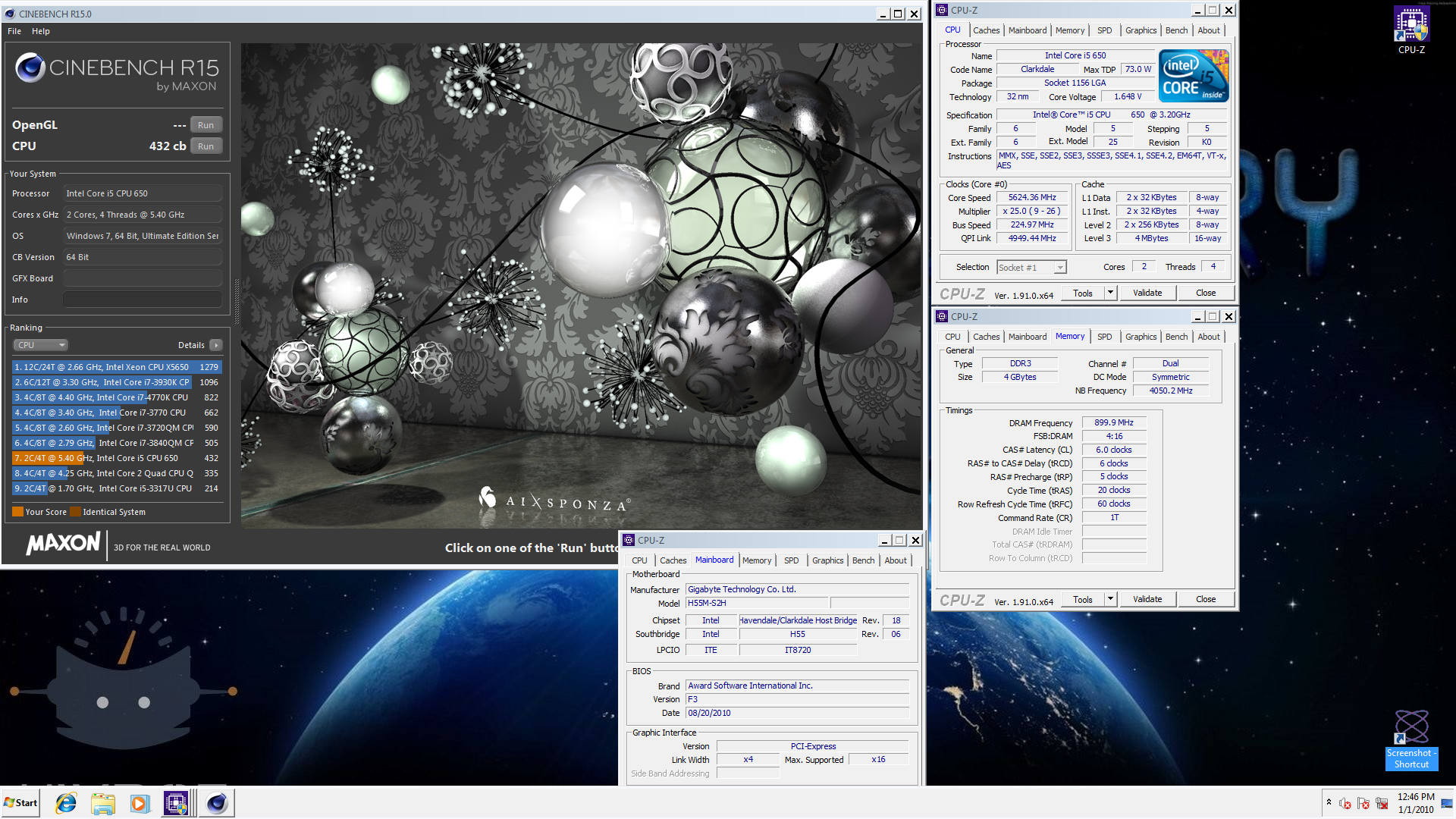Click the title icon of the top CPU-Z window
The height and width of the screenshot is (819, 1456).
[x=942, y=10]
